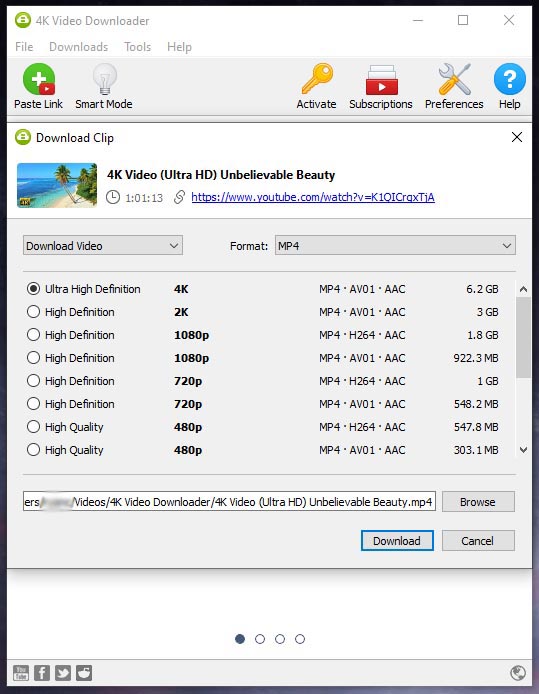Click the 4K Video Downloader title logo
Viewport: 539px width, 694px height.
pos(23,20)
